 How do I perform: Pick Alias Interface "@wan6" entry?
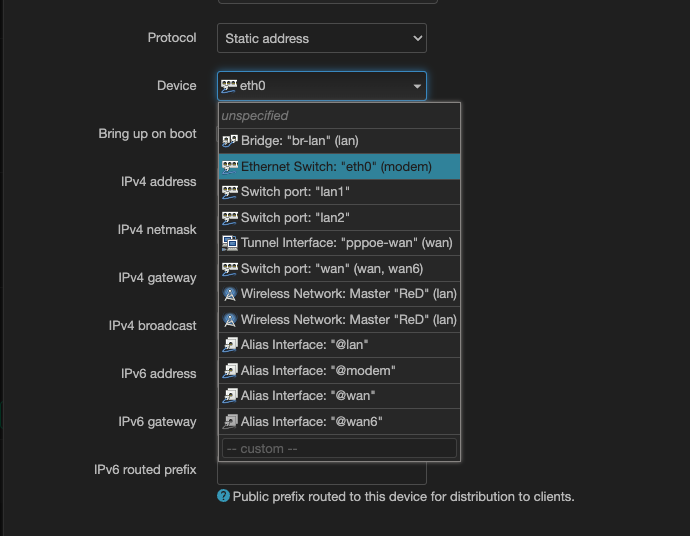coord(339,422)
